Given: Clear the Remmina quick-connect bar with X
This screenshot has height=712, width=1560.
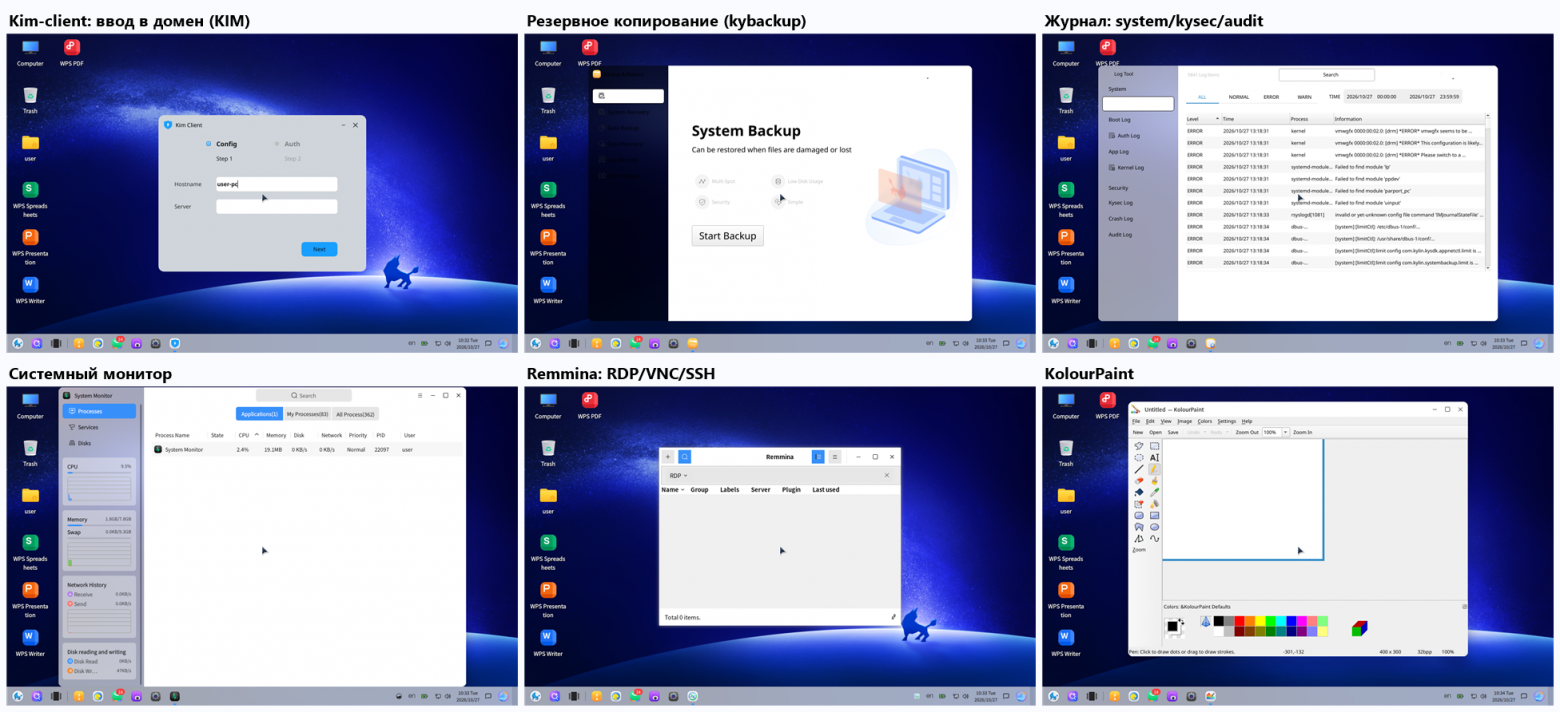Looking at the screenshot, I should 887,475.
